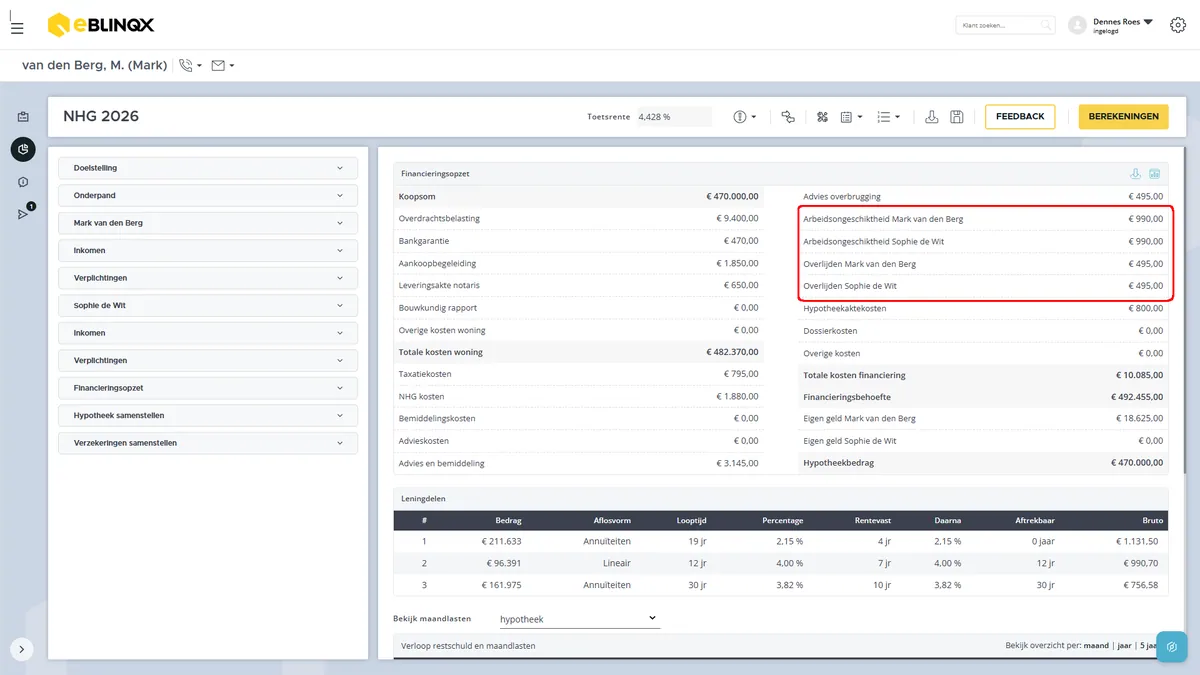Expand the Financieringsopzet accordion in the left panel
This screenshot has width=1200, height=675.
pyautogui.click(x=208, y=387)
